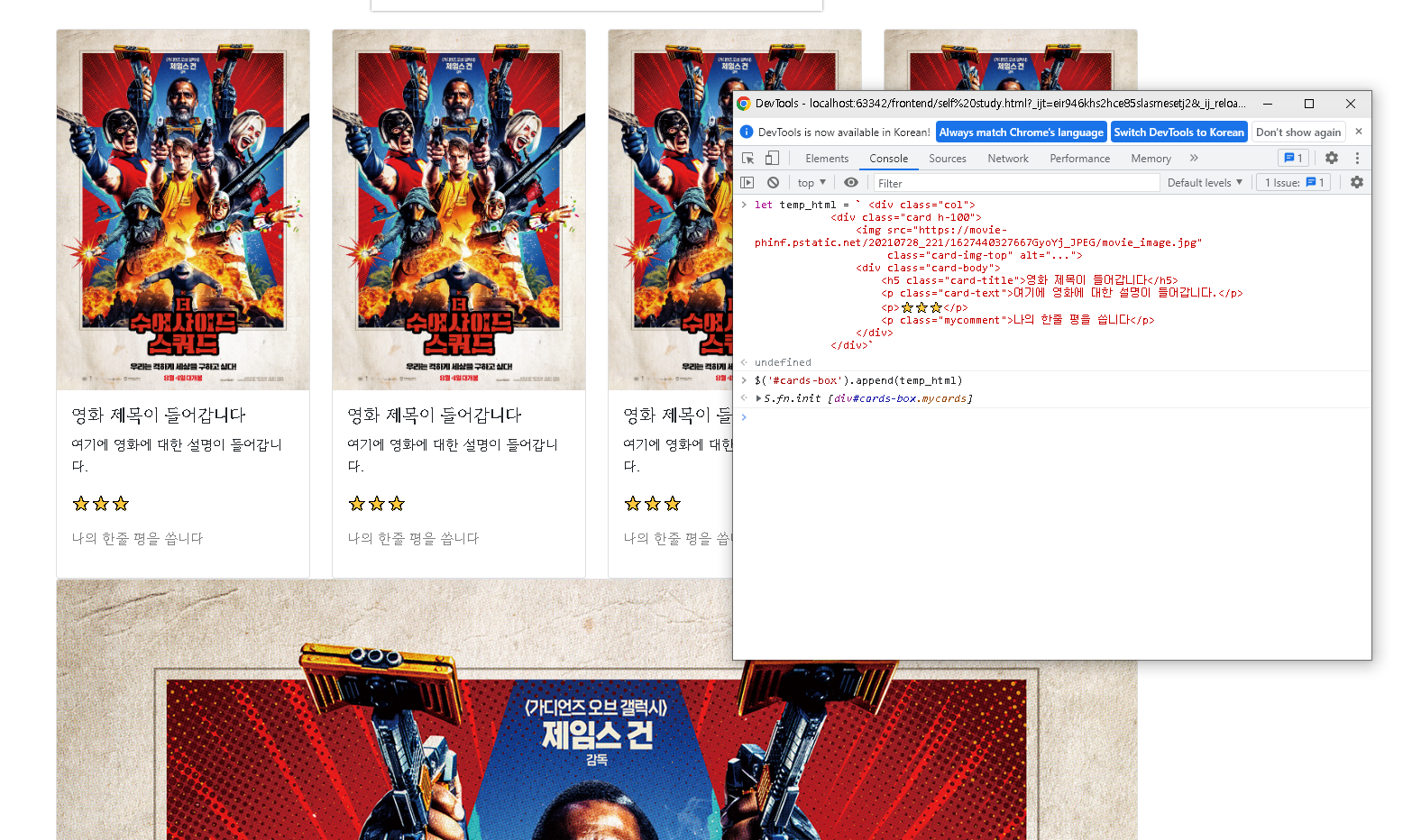
Task: Click the first card's movie title heading
Action: pyautogui.click(x=159, y=415)
